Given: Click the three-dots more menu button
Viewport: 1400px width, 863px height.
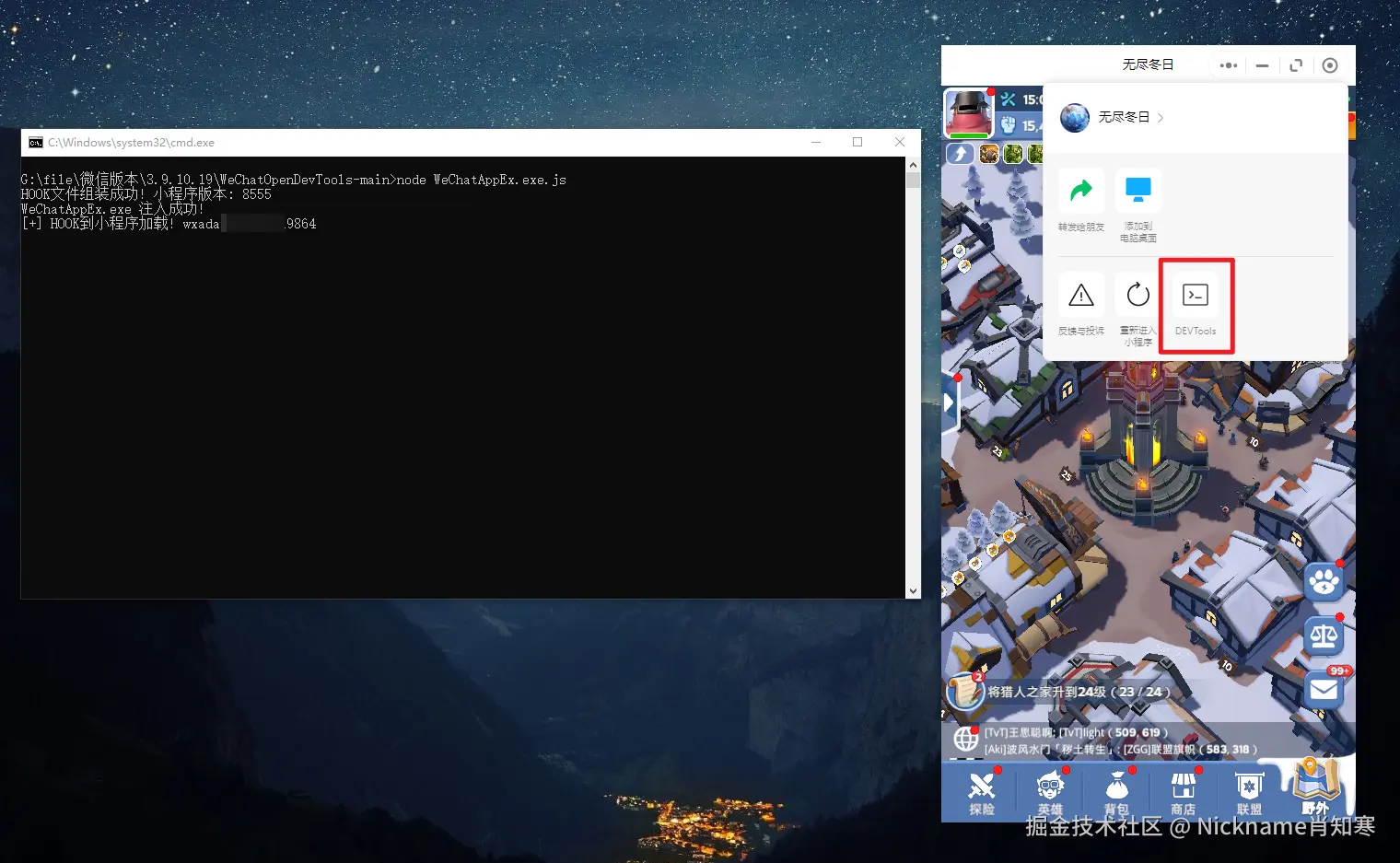Looking at the screenshot, I should pos(1228,65).
